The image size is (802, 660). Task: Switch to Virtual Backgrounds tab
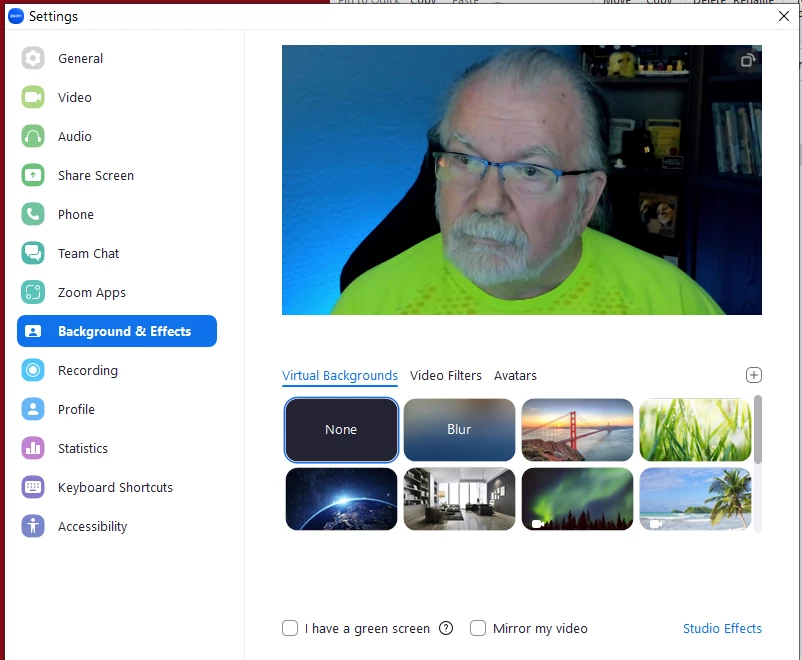[340, 376]
